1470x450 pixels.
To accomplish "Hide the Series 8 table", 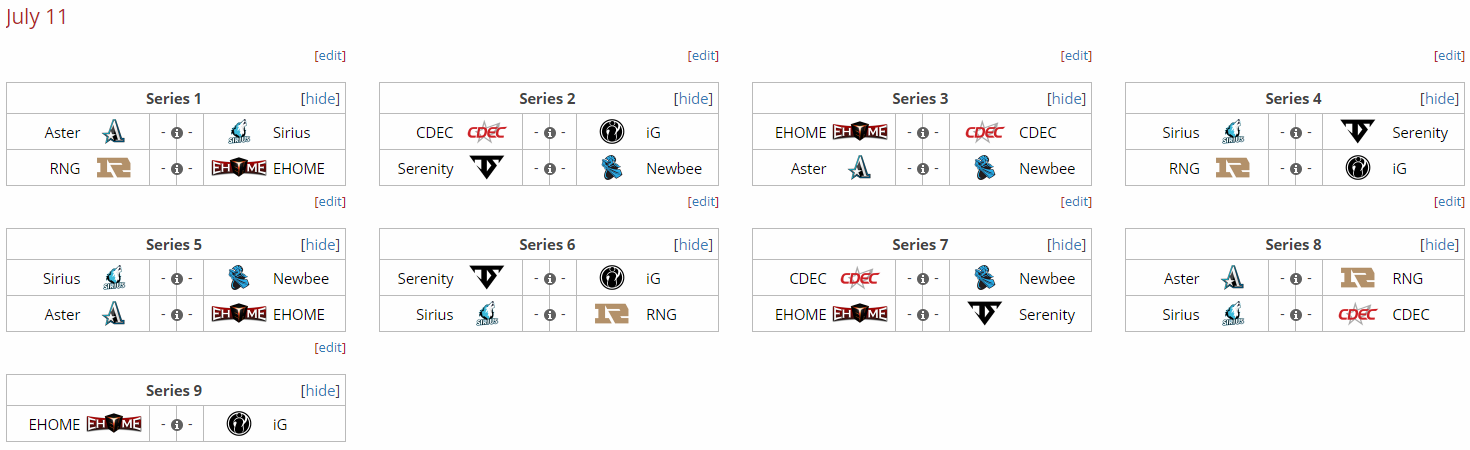I will point(1440,244).
